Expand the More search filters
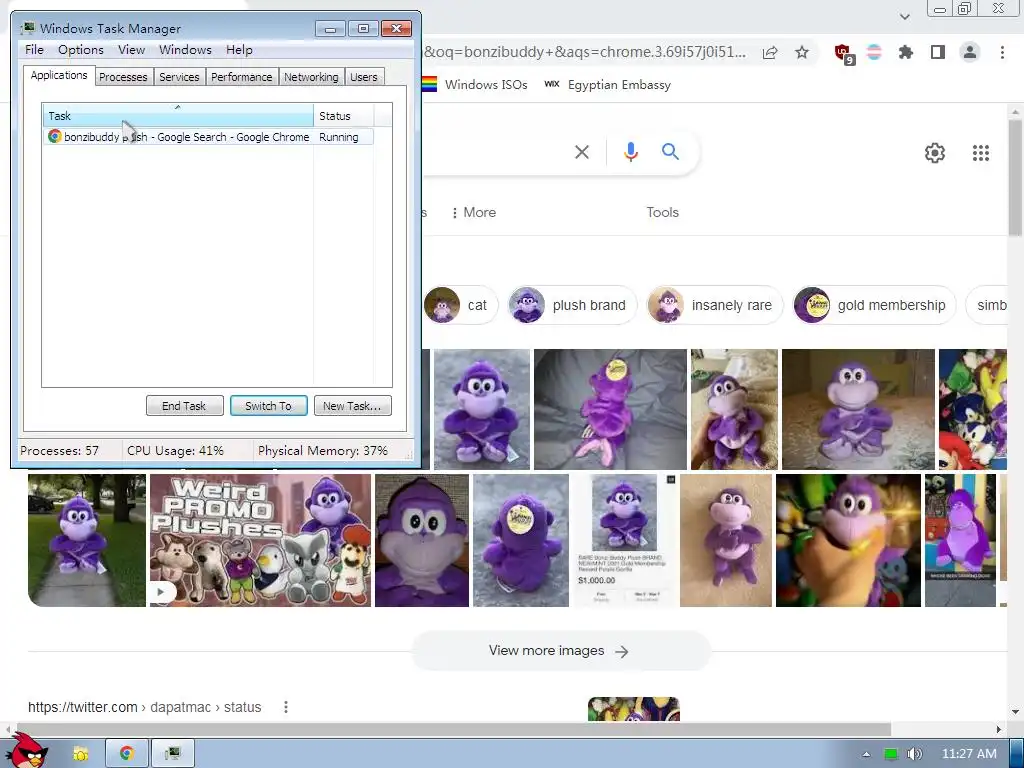Image resolution: width=1024 pixels, height=768 pixels. tap(473, 212)
